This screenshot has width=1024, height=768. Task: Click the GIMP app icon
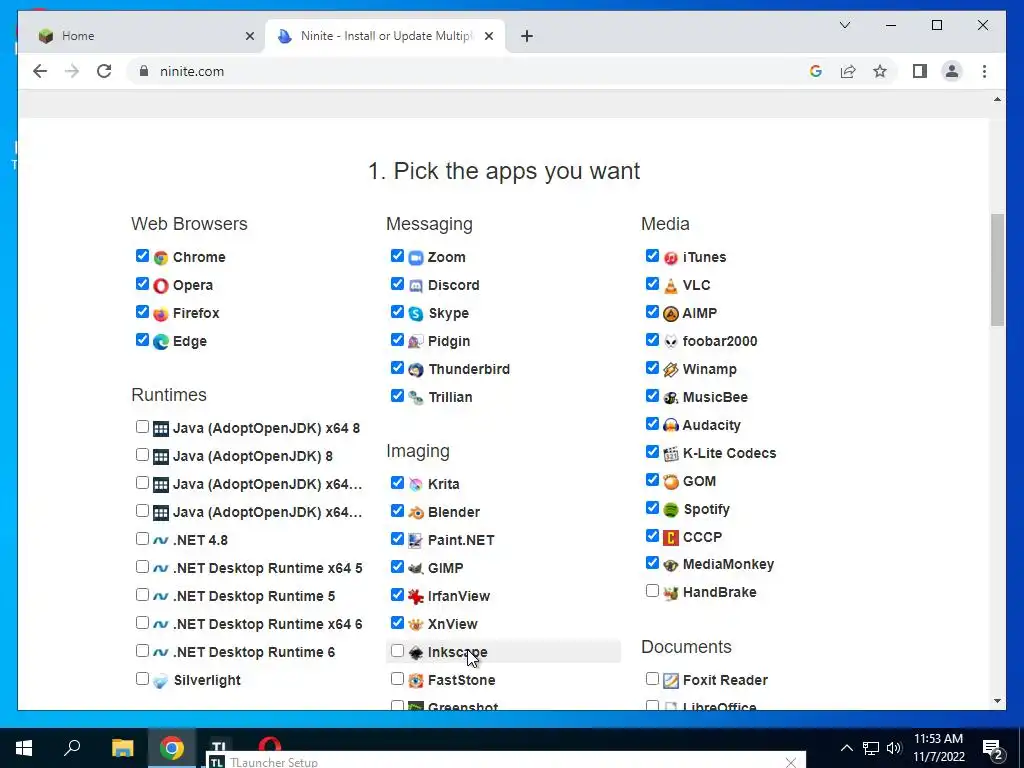coord(416,568)
